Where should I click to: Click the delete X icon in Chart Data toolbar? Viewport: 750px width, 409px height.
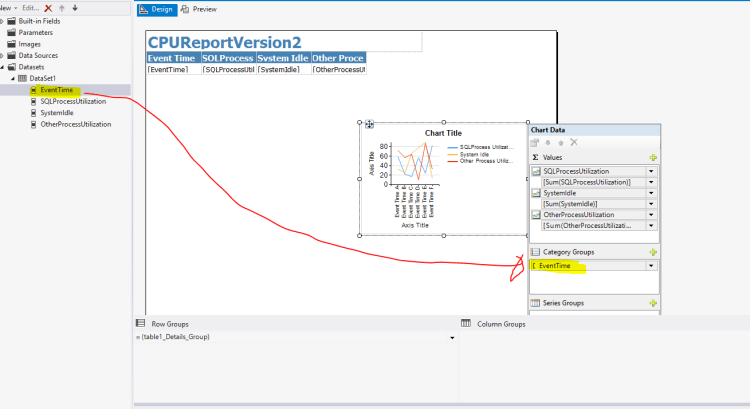click(x=574, y=143)
